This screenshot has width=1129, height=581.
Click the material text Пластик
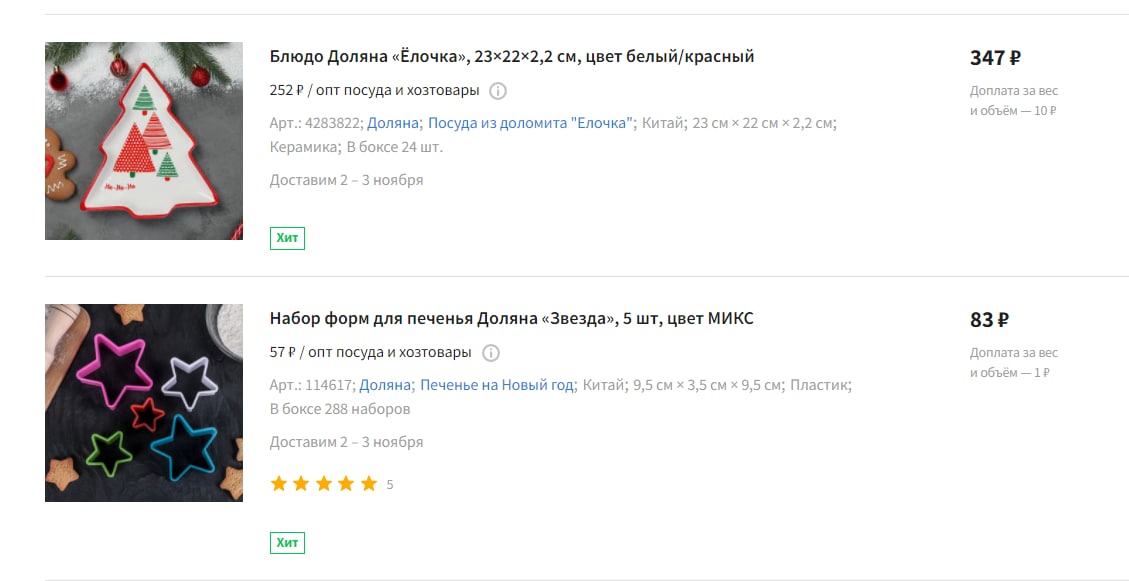[821, 385]
